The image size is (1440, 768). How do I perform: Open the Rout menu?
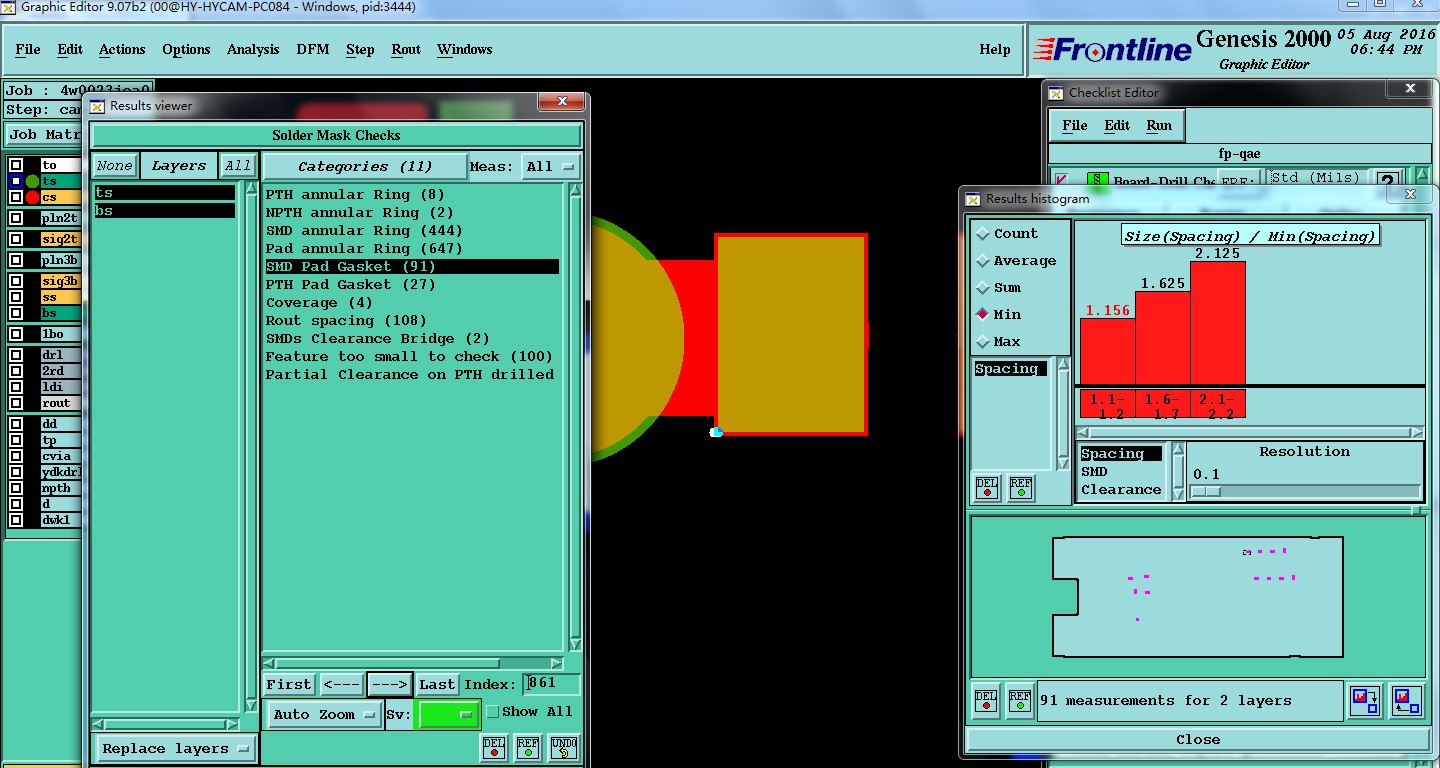[406, 49]
